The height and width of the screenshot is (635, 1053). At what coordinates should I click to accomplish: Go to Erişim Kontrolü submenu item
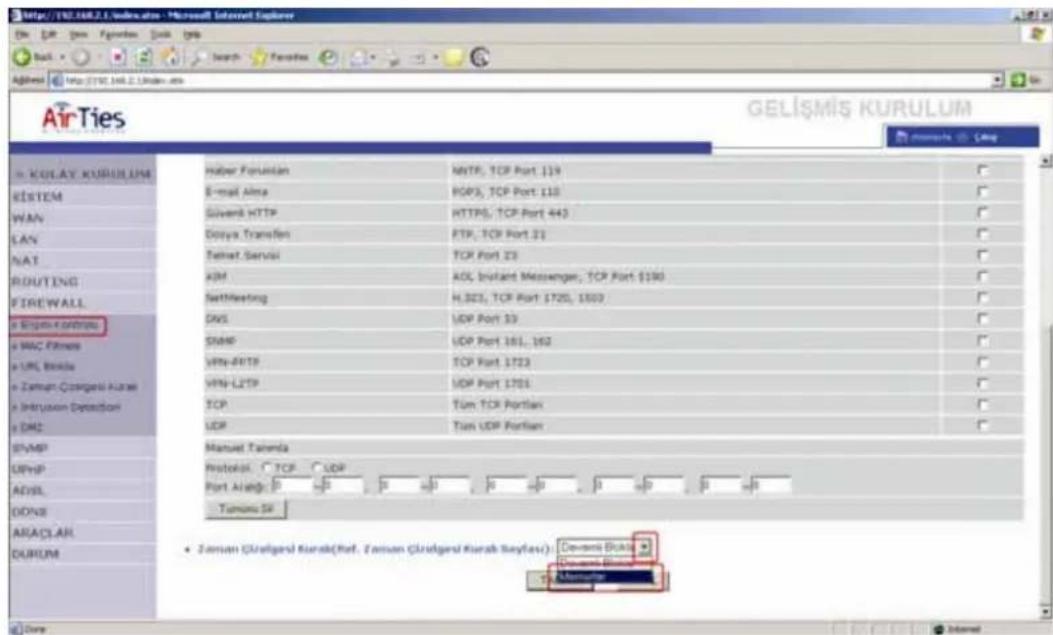tap(58, 326)
